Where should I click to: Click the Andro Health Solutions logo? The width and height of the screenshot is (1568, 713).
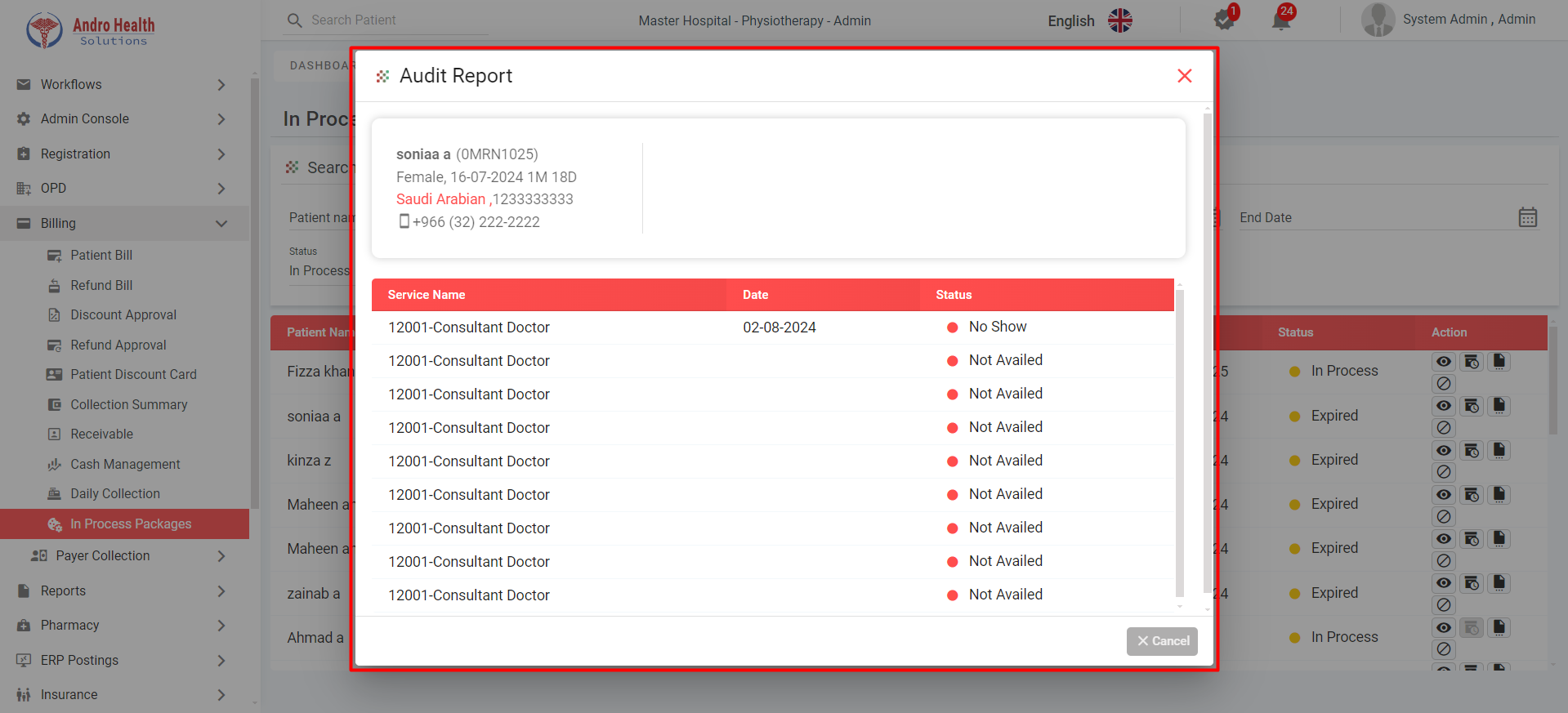click(x=90, y=30)
